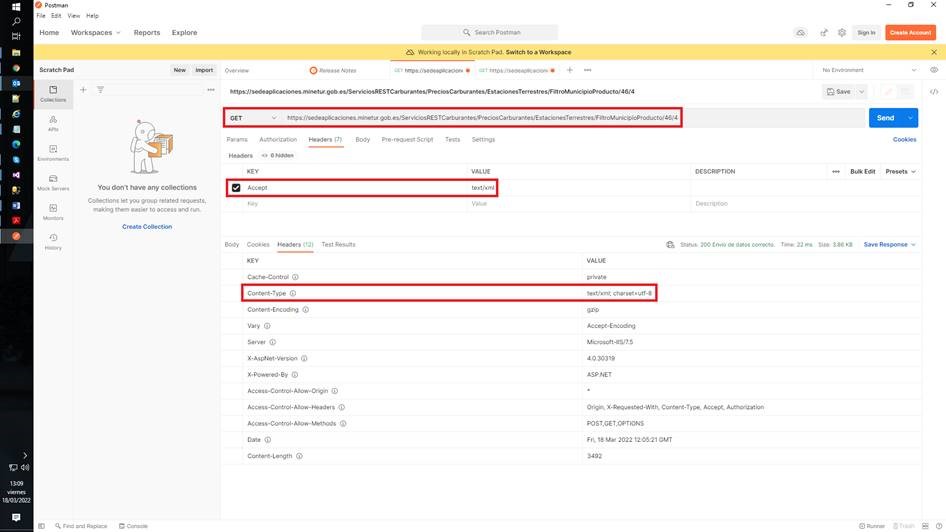Open the response Cookies tab
Image resolution: width=946 pixels, height=532 pixels.
pos(258,244)
